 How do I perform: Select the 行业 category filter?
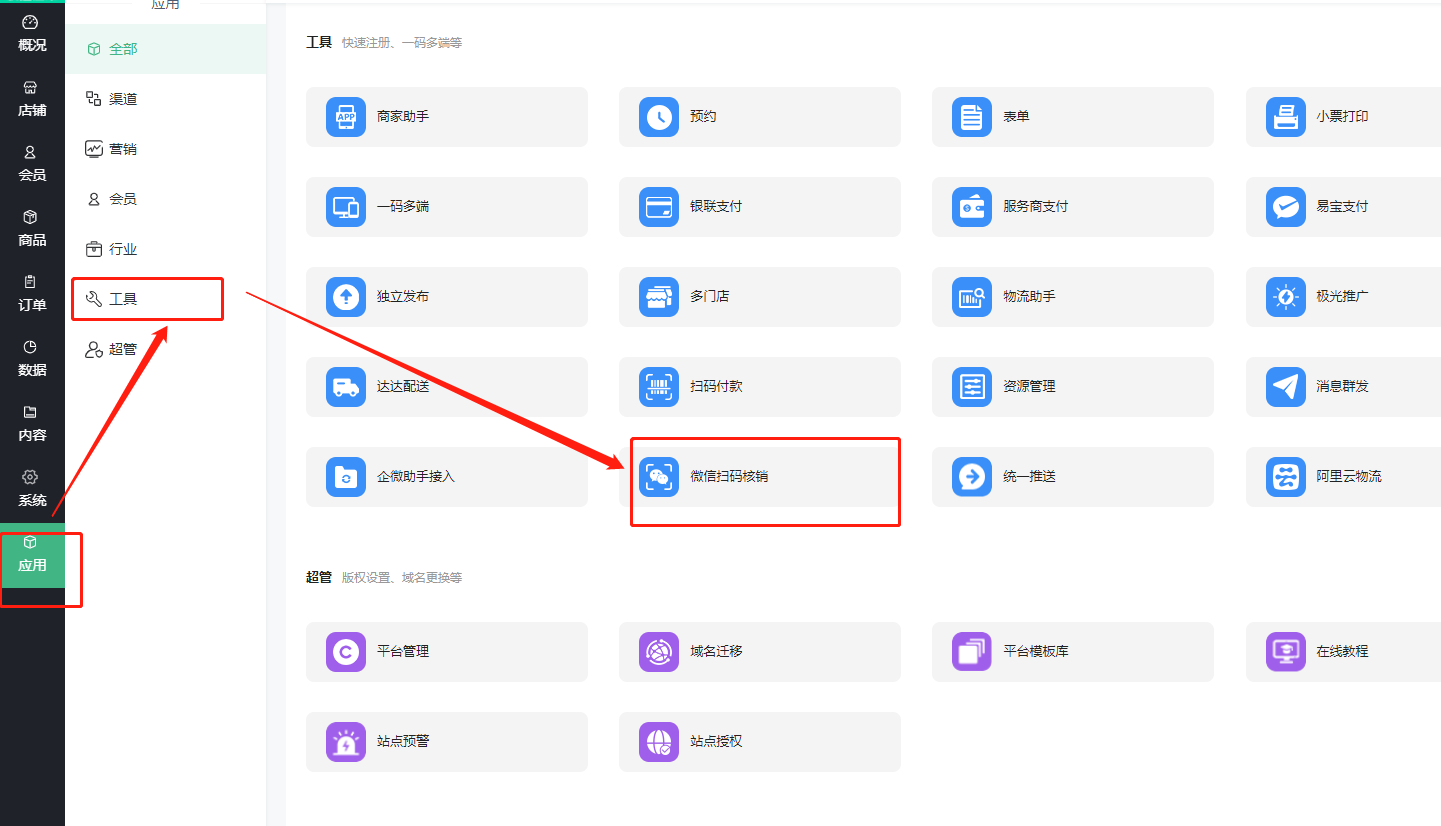coord(166,249)
